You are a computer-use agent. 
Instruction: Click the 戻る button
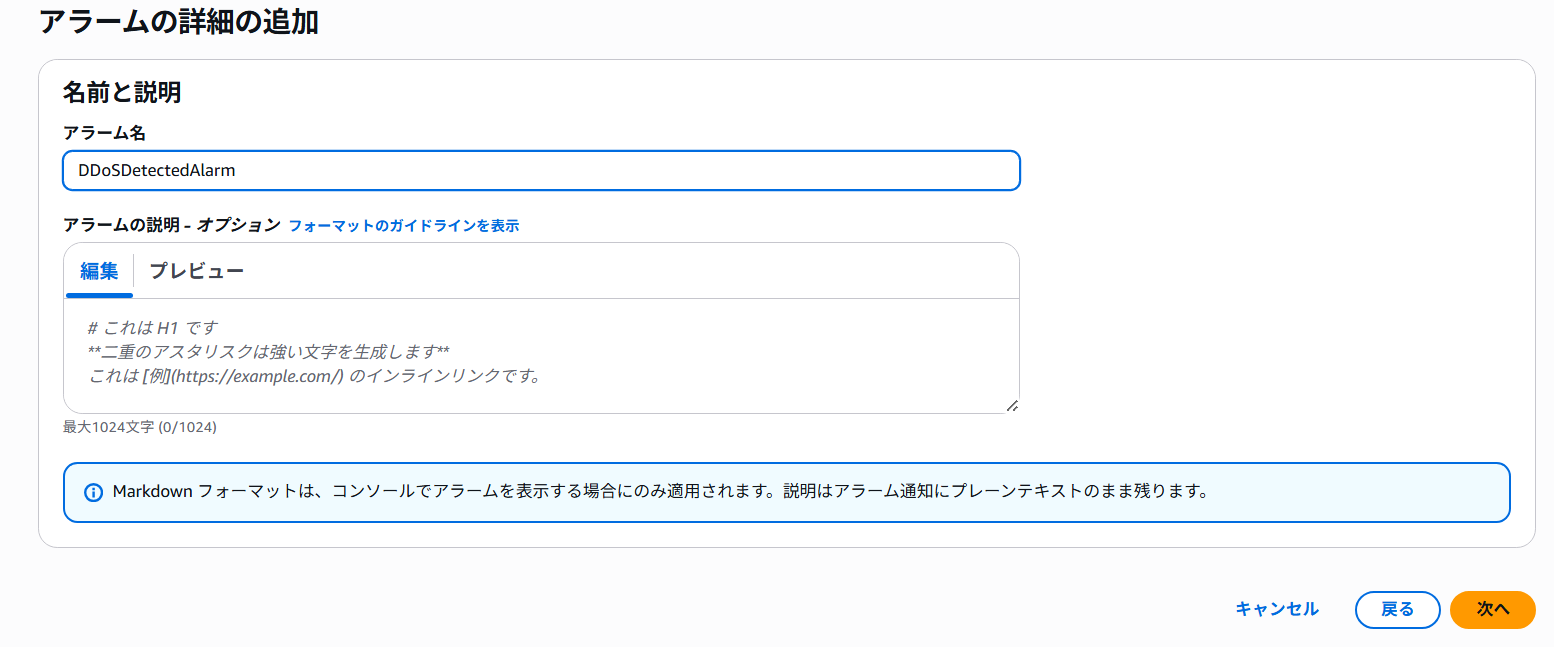tap(1397, 609)
